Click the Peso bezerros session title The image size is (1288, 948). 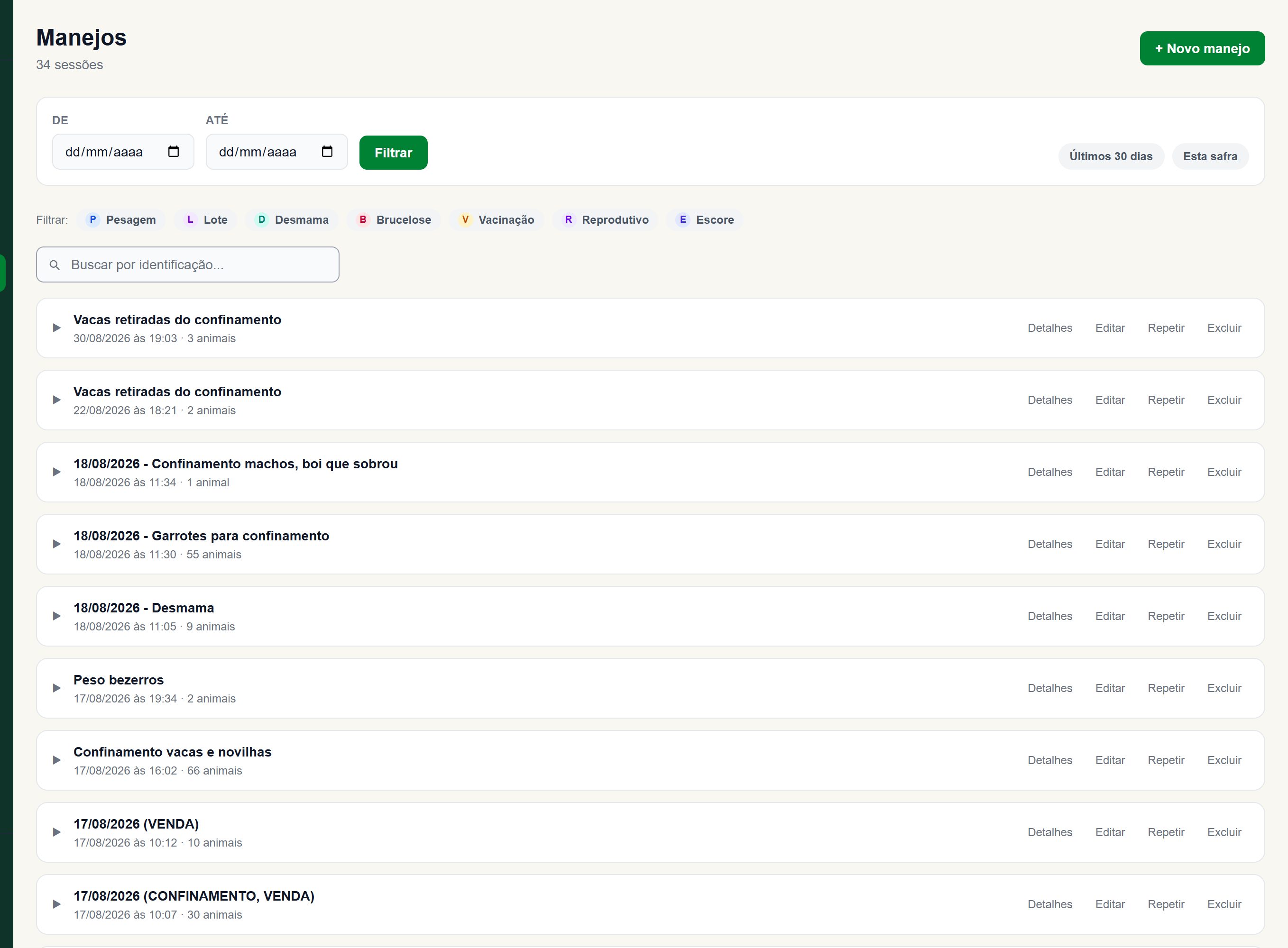pos(118,680)
